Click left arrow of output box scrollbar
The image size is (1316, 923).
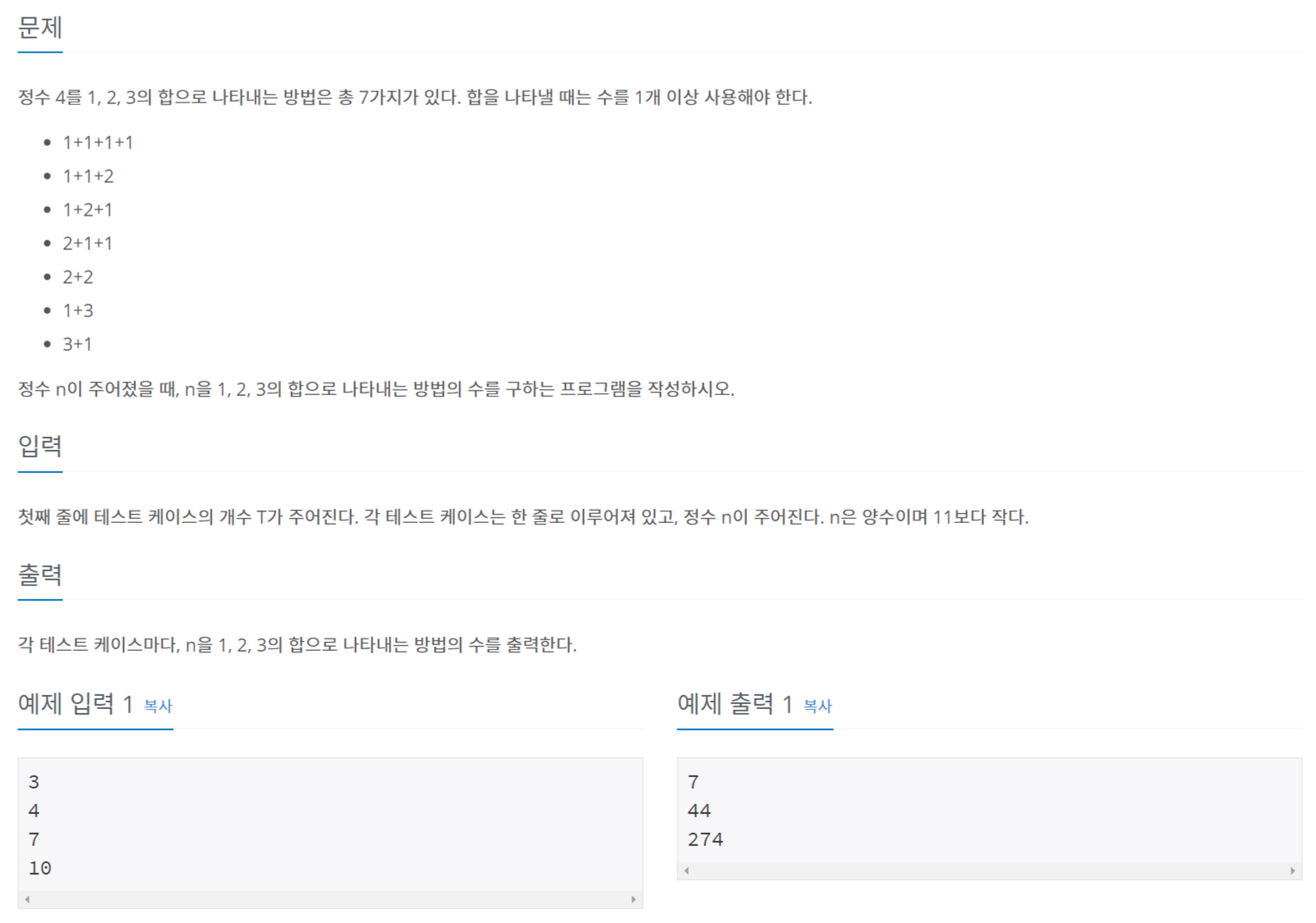point(686,871)
